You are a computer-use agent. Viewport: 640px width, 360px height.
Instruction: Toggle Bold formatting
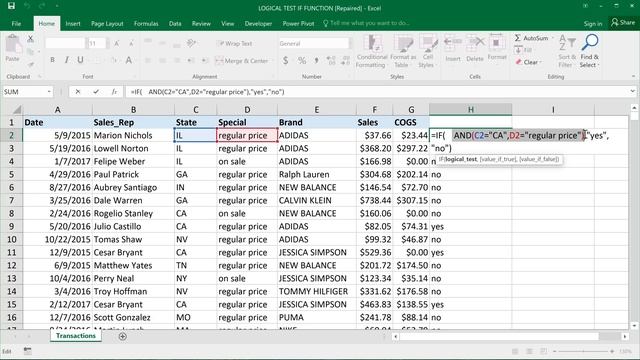52,60
